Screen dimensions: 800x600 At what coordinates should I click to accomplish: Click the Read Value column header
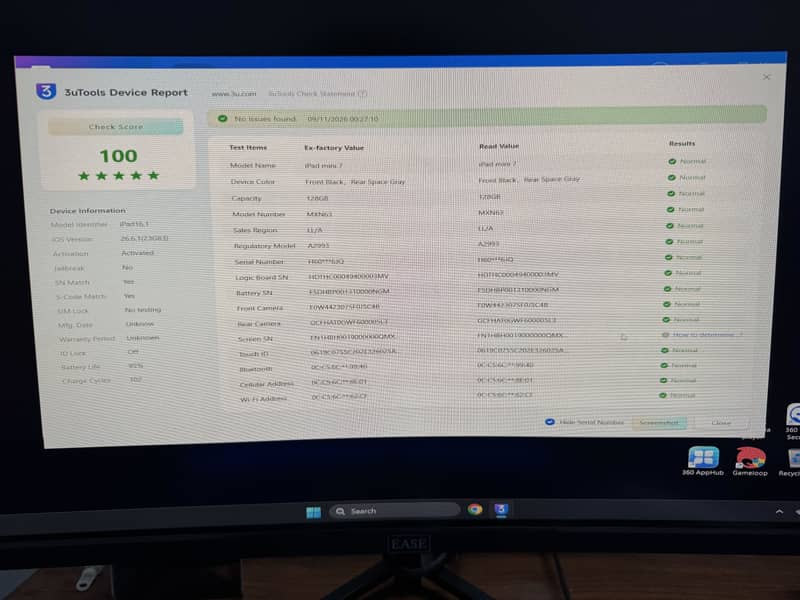[x=499, y=146]
